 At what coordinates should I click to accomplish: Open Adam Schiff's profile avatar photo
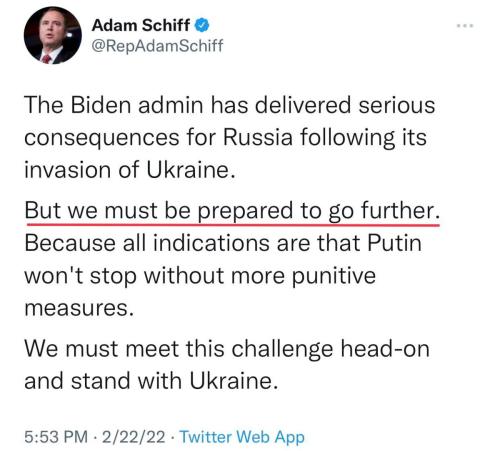[x=53, y=35]
